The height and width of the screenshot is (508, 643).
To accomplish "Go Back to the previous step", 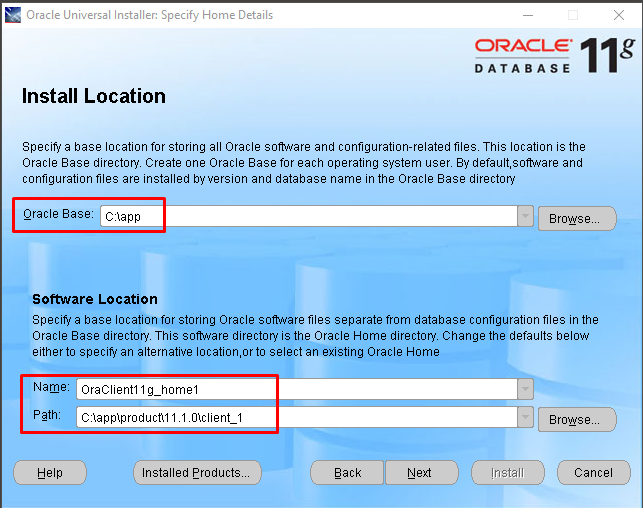I will tap(347, 473).
